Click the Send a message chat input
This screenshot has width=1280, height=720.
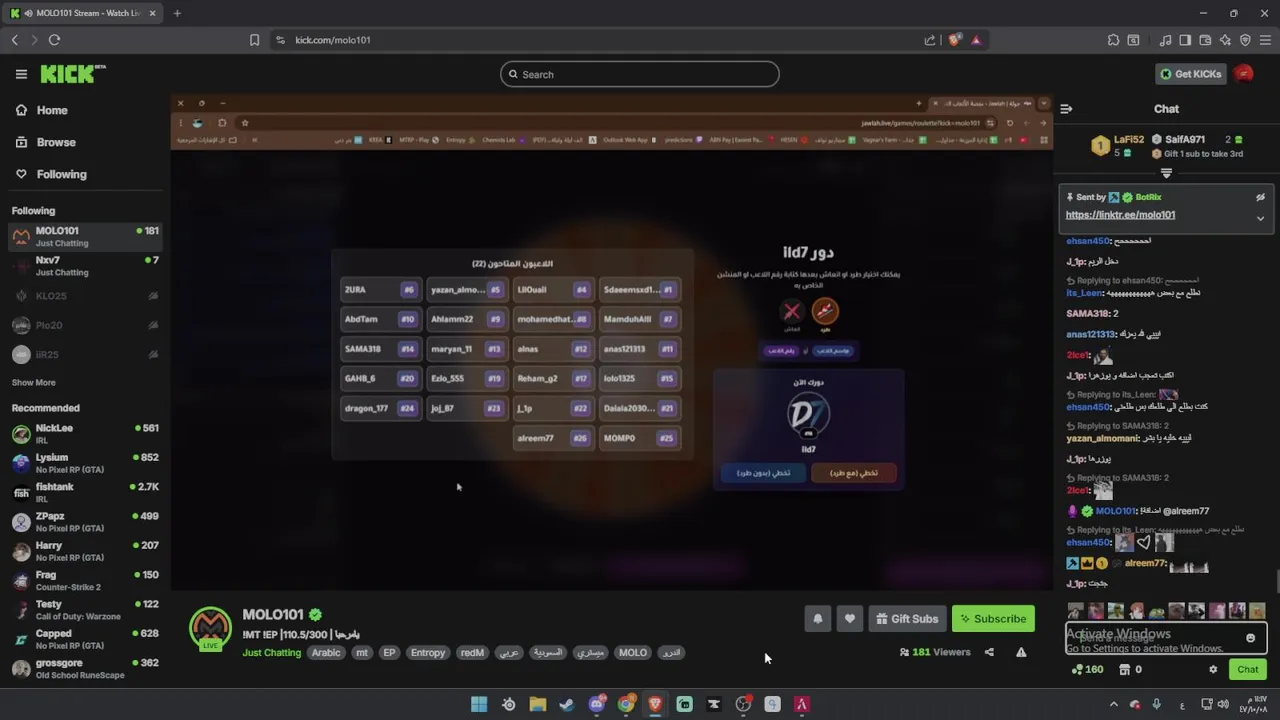(1166, 639)
